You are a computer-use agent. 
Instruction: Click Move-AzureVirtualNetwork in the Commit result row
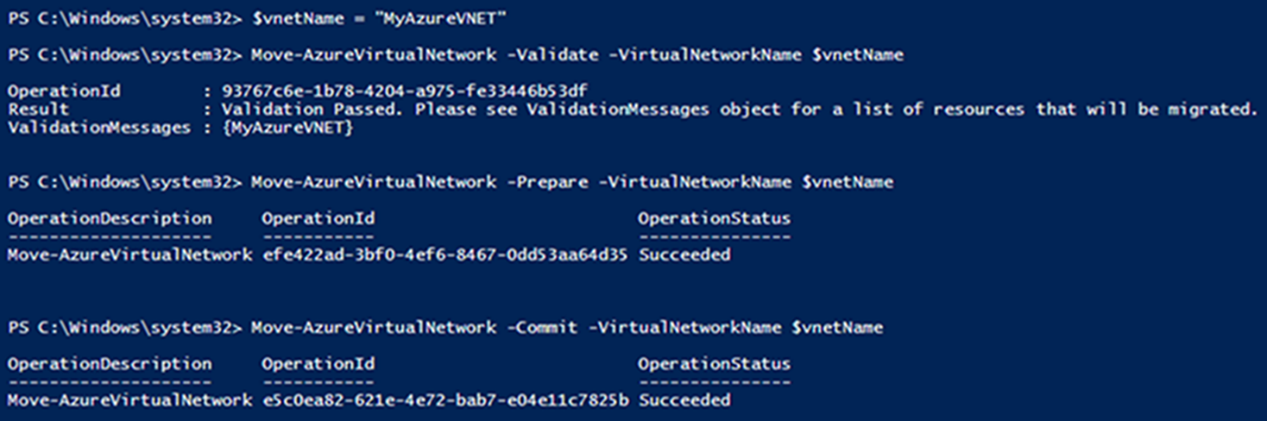coord(129,400)
